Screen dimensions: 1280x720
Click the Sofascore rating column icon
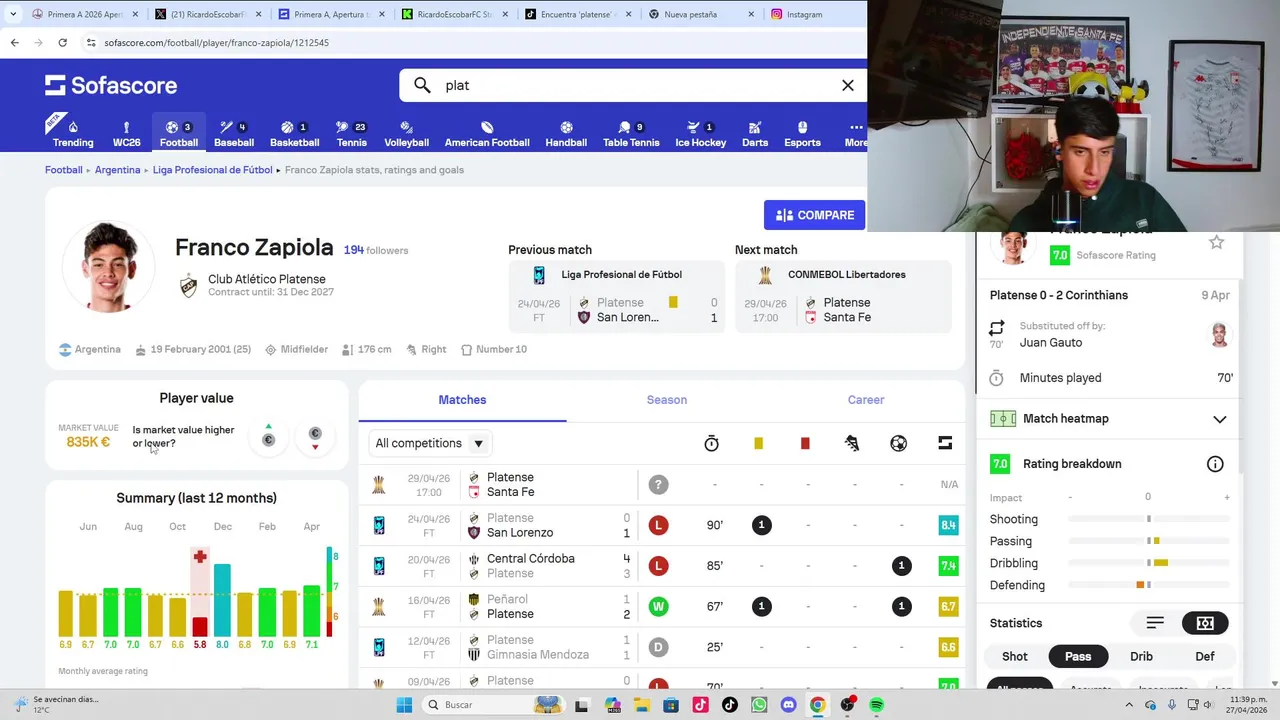click(945, 443)
